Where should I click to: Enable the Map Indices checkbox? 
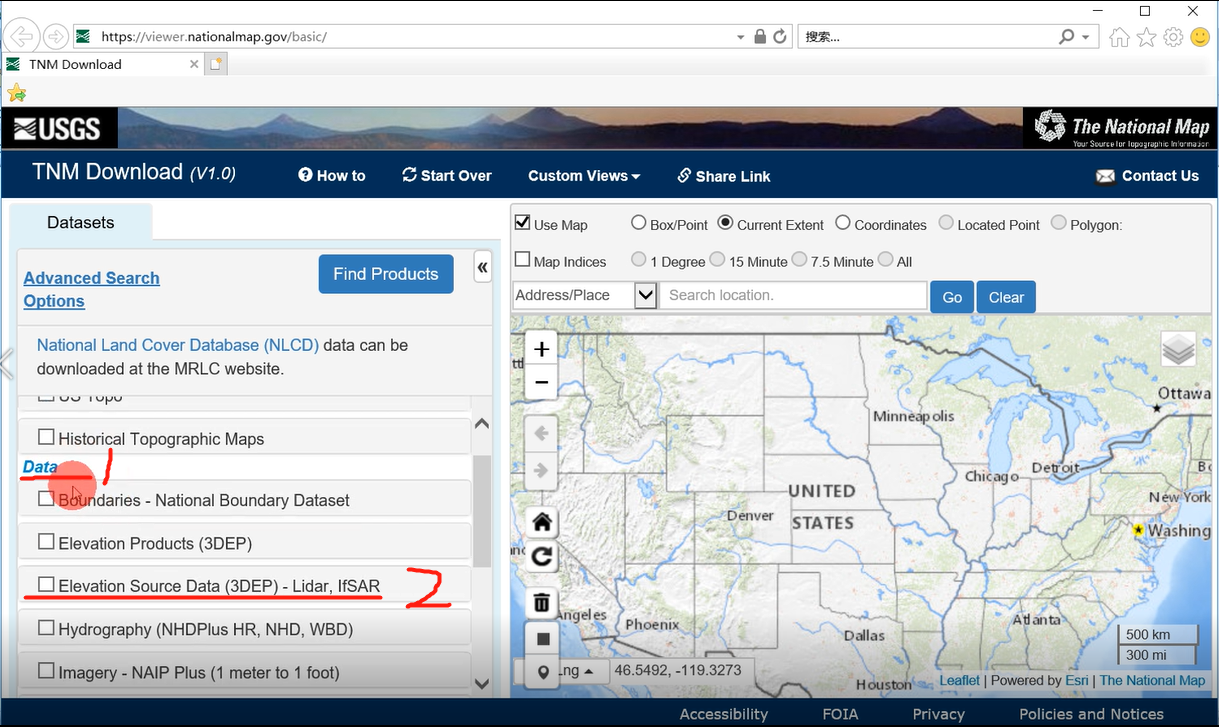point(522,260)
